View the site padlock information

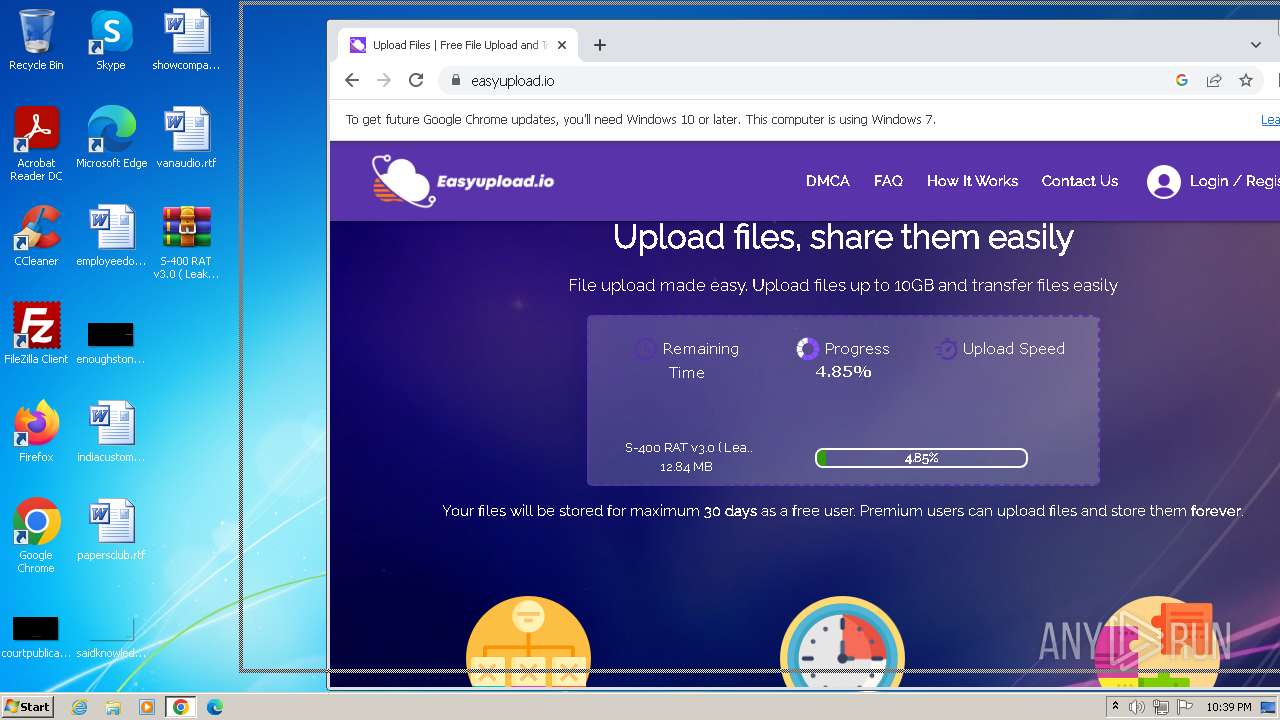[x=456, y=81]
